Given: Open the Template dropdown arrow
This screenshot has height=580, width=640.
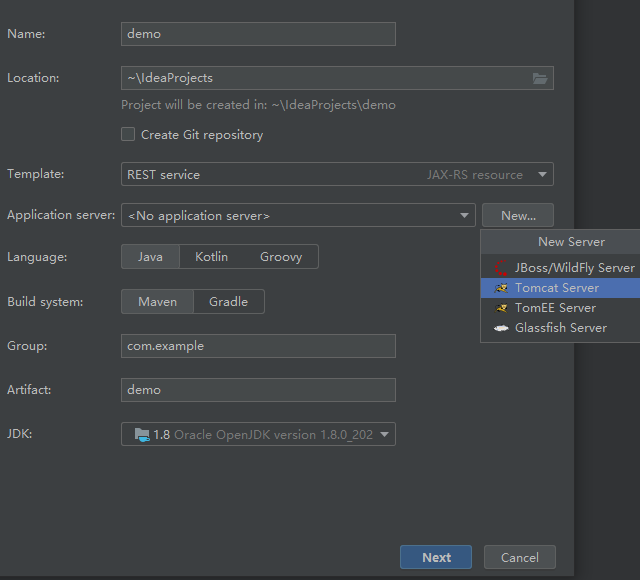Looking at the screenshot, I should point(542,175).
